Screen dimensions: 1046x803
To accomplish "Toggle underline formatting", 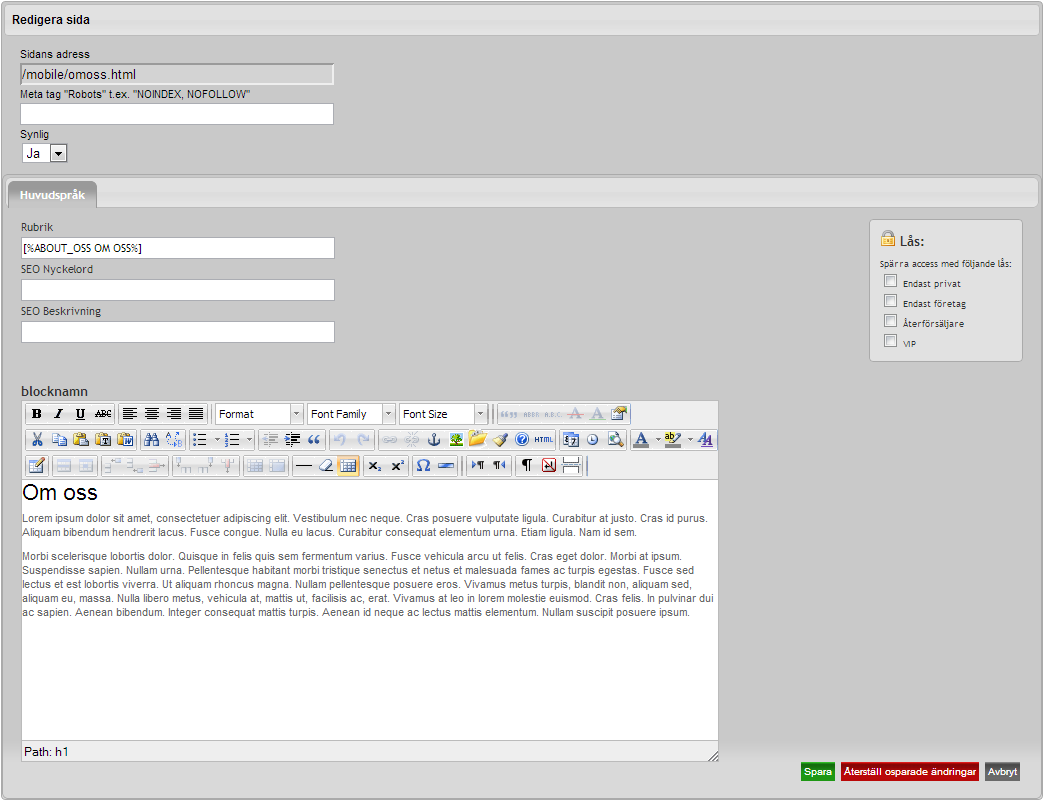I will click(81, 414).
